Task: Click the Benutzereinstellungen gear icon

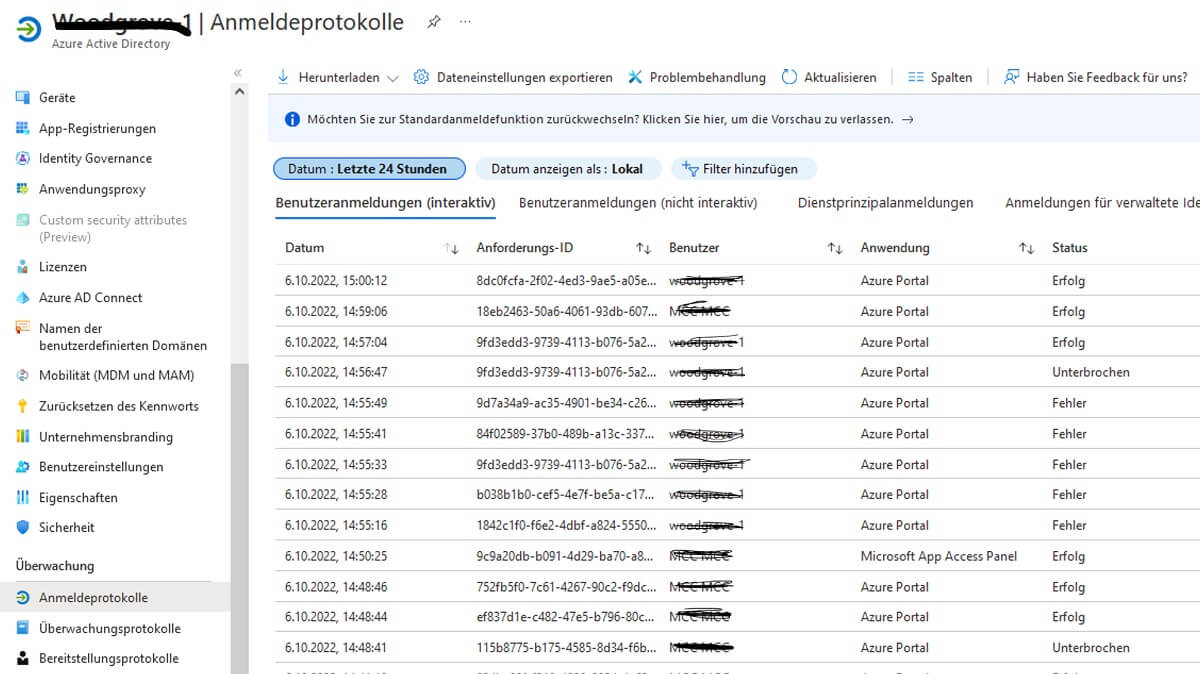Action: (23, 467)
